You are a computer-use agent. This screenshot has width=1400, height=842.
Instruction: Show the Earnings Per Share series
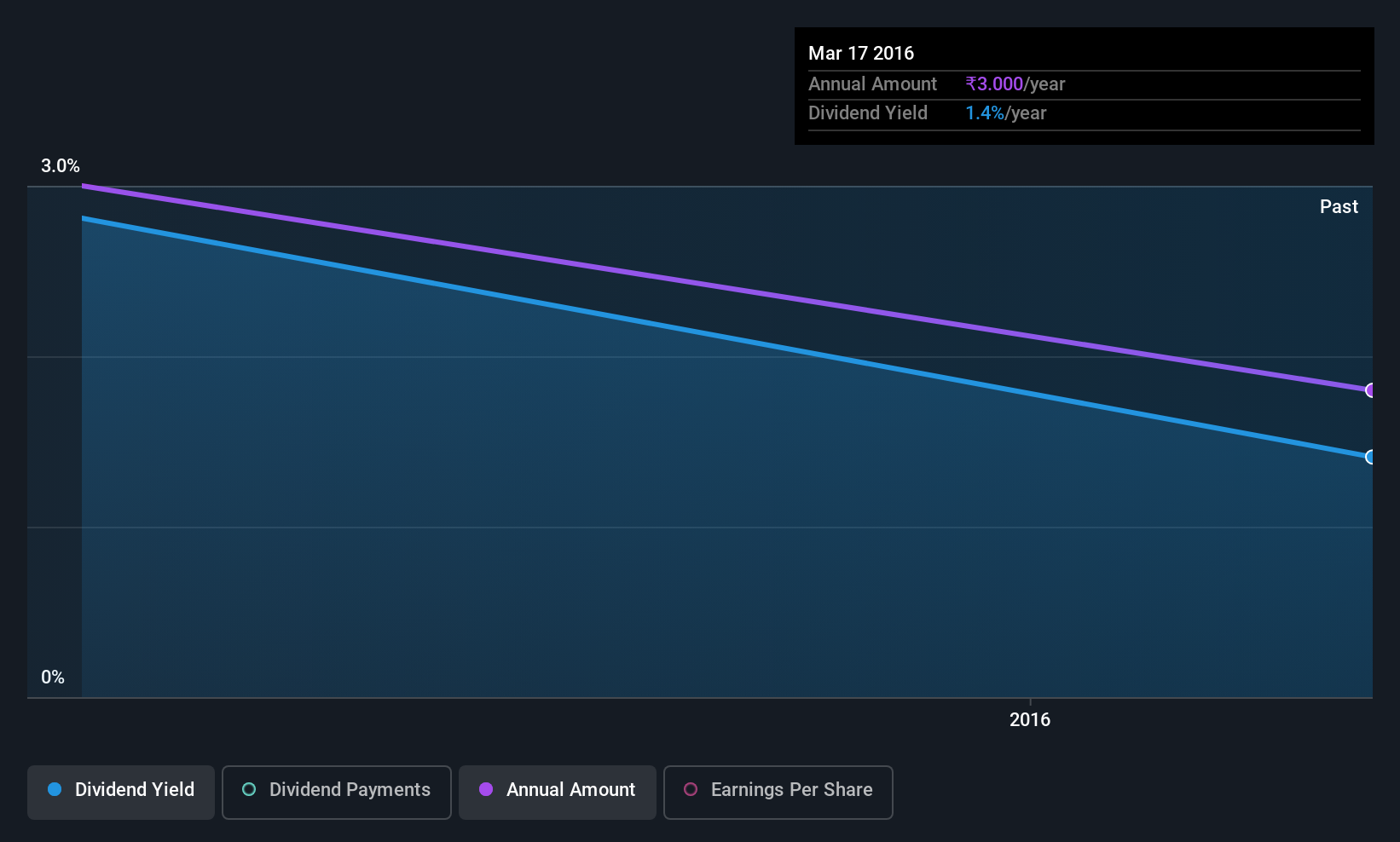coord(778,793)
